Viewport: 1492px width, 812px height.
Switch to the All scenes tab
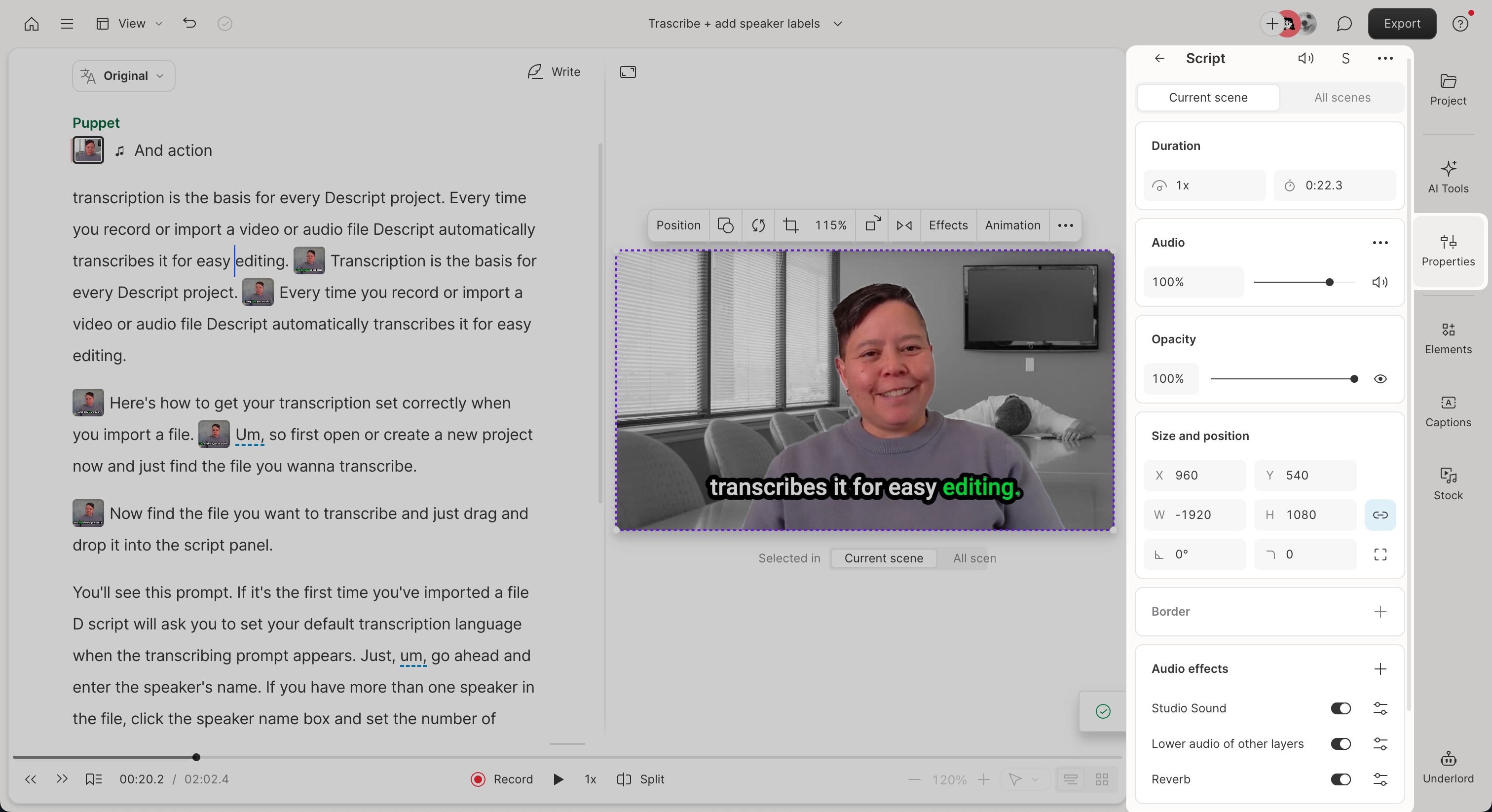click(1342, 97)
